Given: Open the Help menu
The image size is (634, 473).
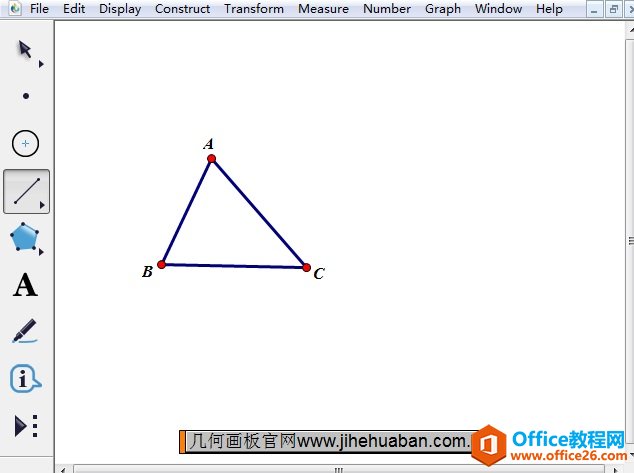Looking at the screenshot, I should click(549, 8).
